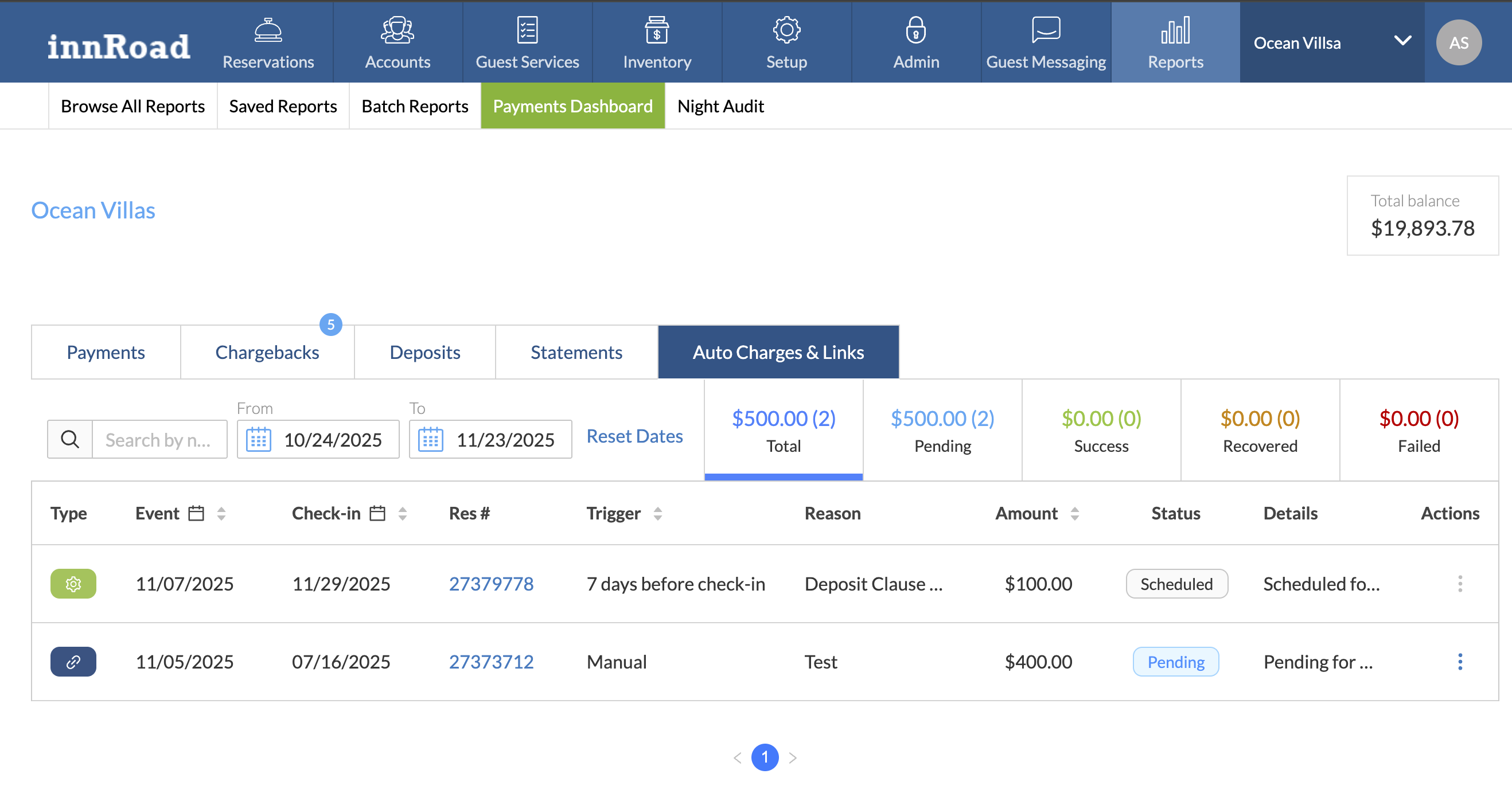Open the Setup gear icon
The width and height of the screenshot is (1512, 805).
click(786, 30)
